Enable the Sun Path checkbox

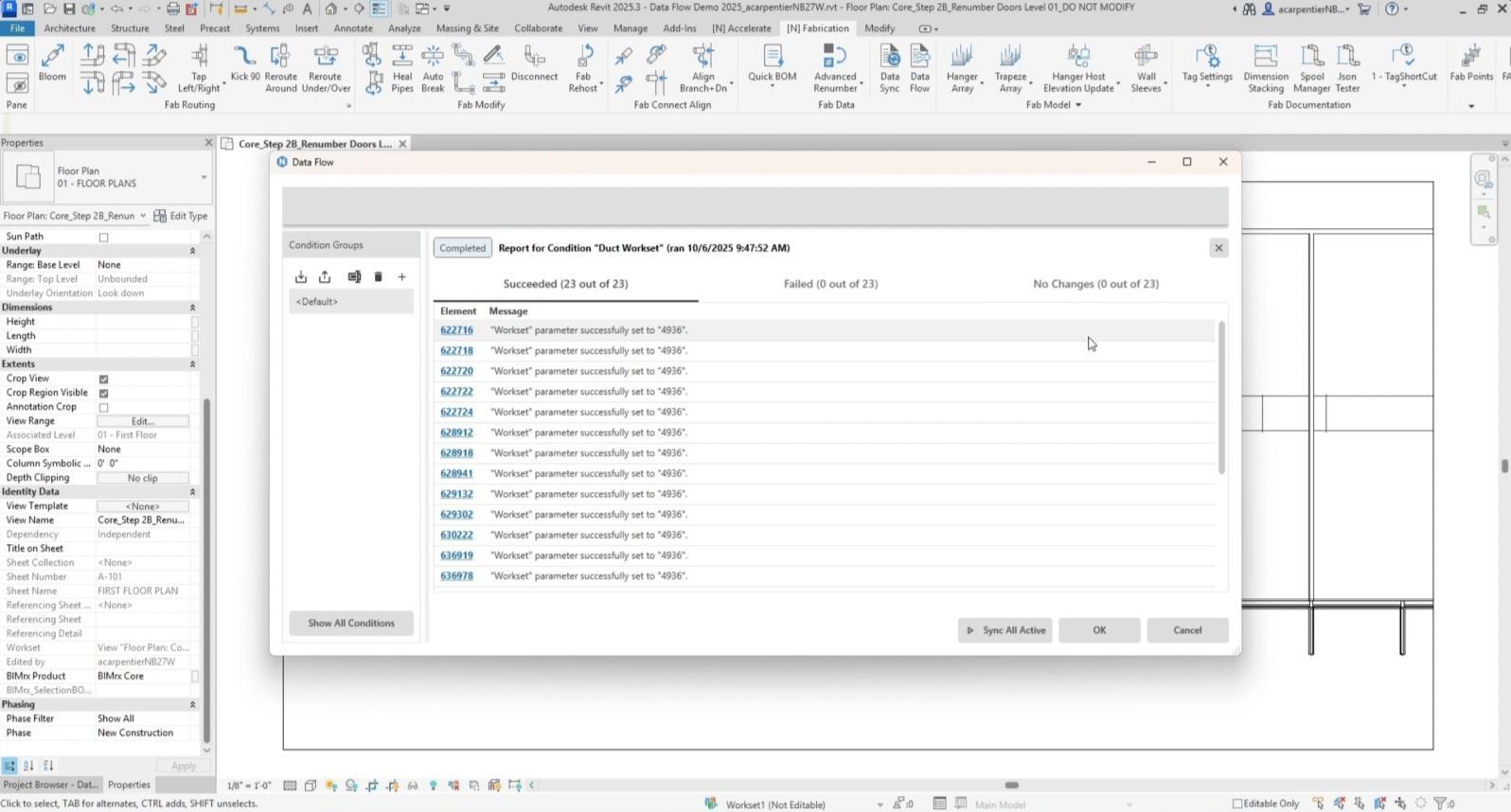103,238
